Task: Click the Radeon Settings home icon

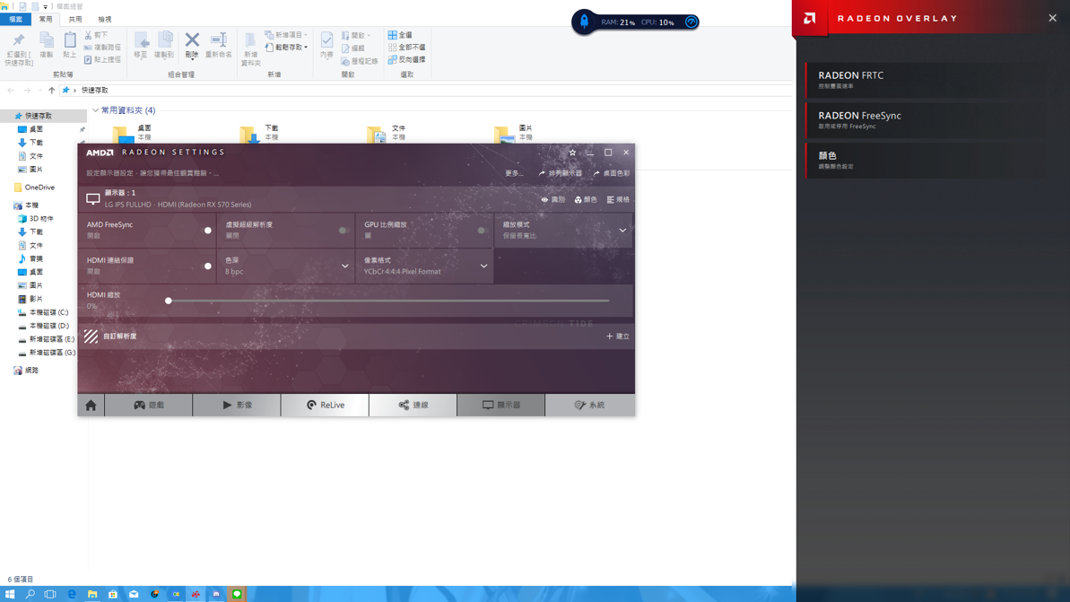Action: [x=91, y=405]
